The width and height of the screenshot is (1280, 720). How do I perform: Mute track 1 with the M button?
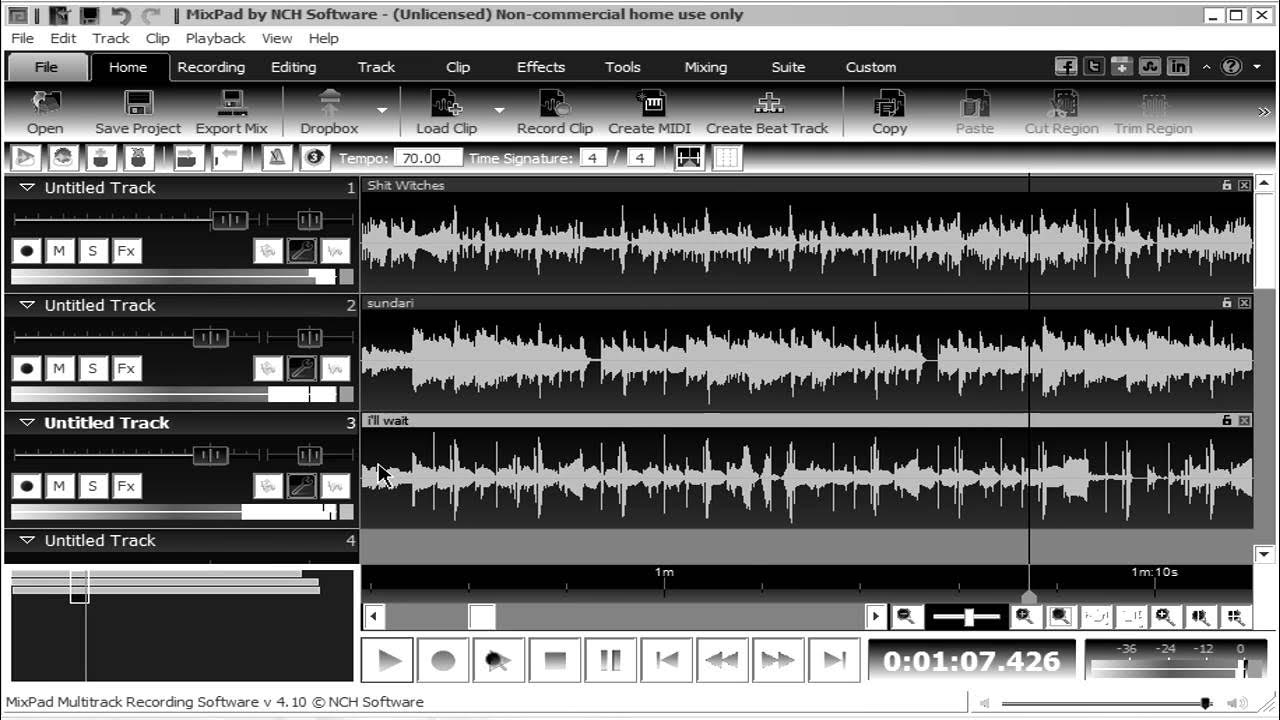pyautogui.click(x=59, y=251)
